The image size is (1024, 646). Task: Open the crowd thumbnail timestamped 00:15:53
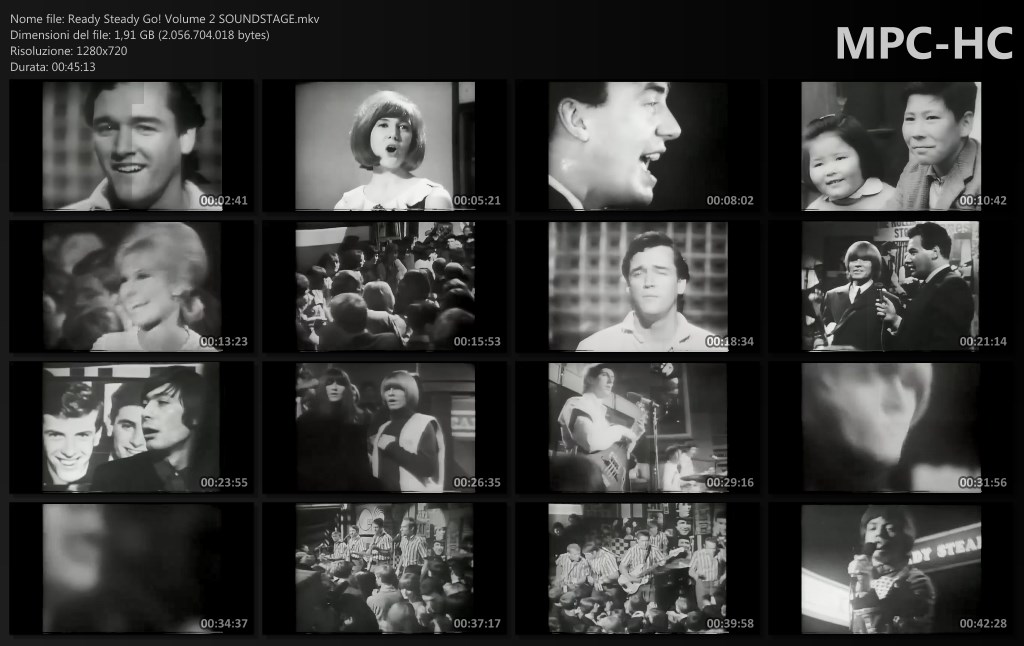pos(385,287)
